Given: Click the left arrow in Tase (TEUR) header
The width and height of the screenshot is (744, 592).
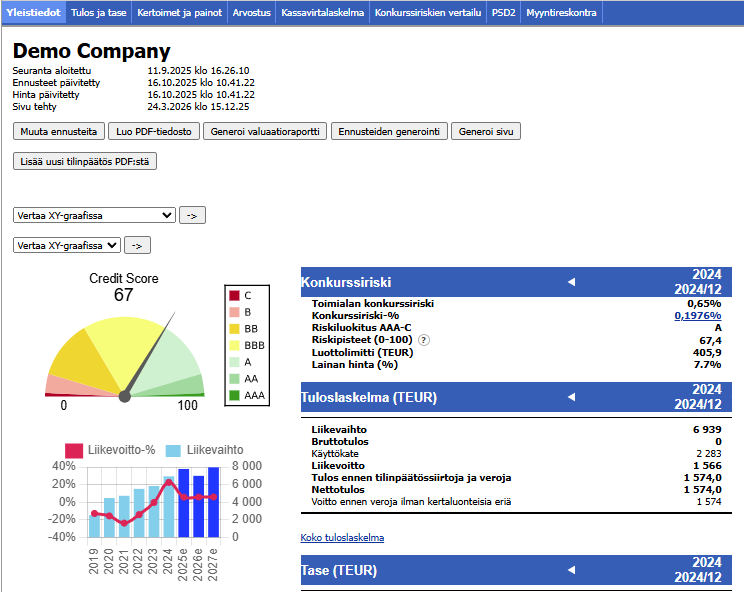Looking at the screenshot, I should 571,570.
